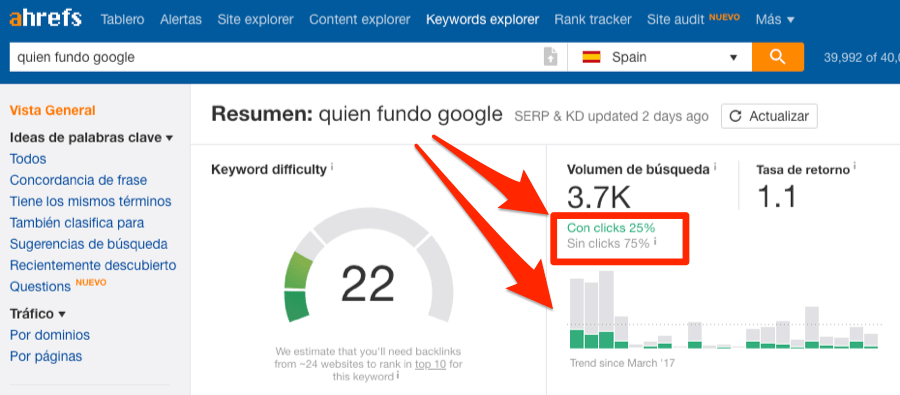The width and height of the screenshot is (900, 395).
Task: Click the ahrefs logo
Action: coord(45,18)
